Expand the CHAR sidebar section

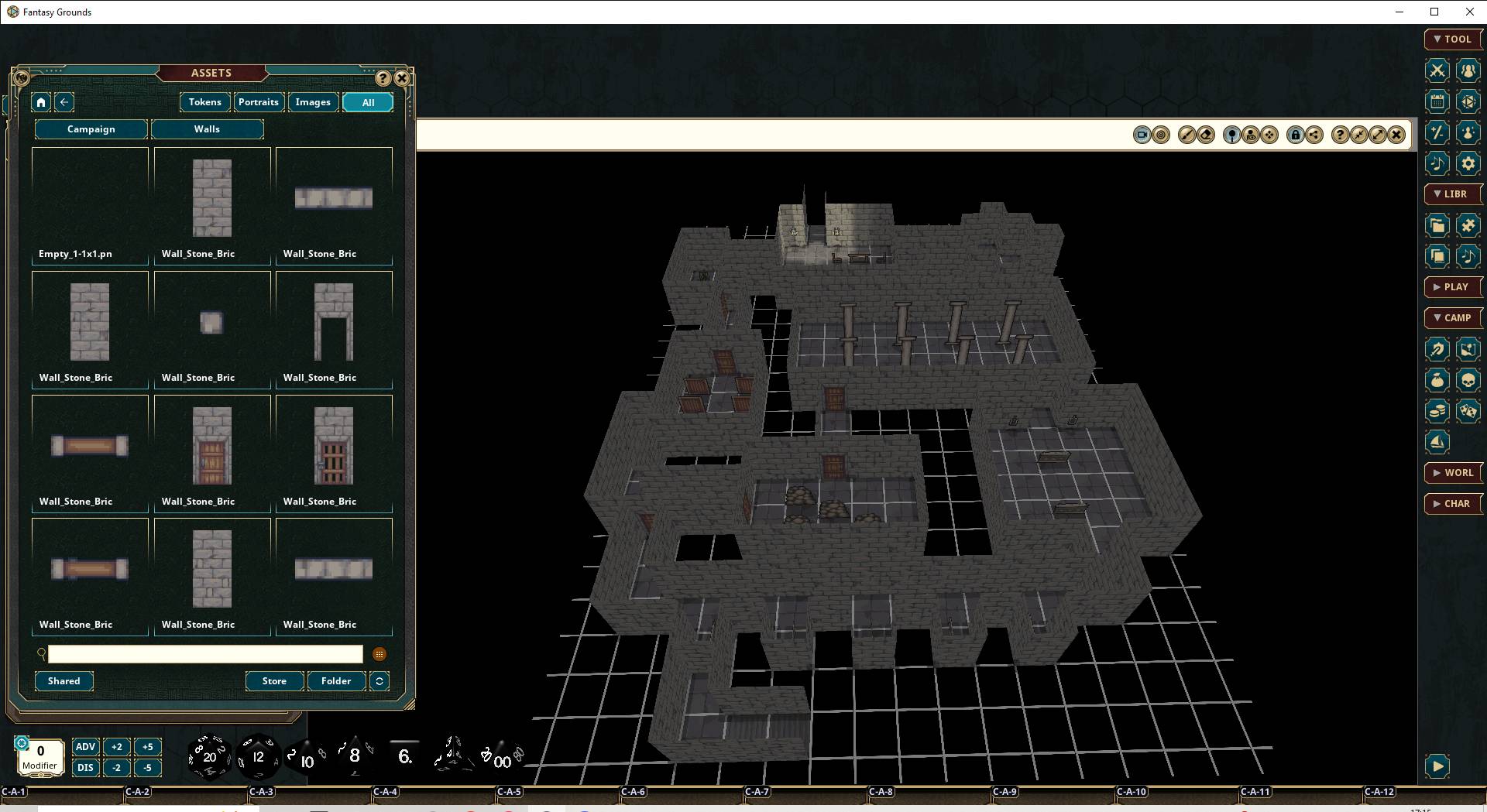click(x=1453, y=504)
